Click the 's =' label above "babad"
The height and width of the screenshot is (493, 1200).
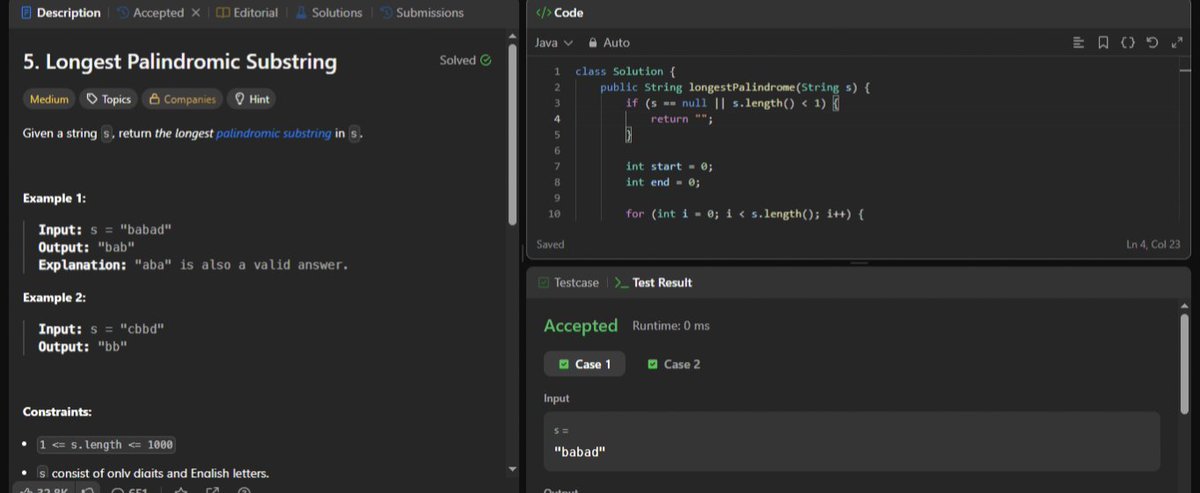pyautogui.click(x=561, y=430)
